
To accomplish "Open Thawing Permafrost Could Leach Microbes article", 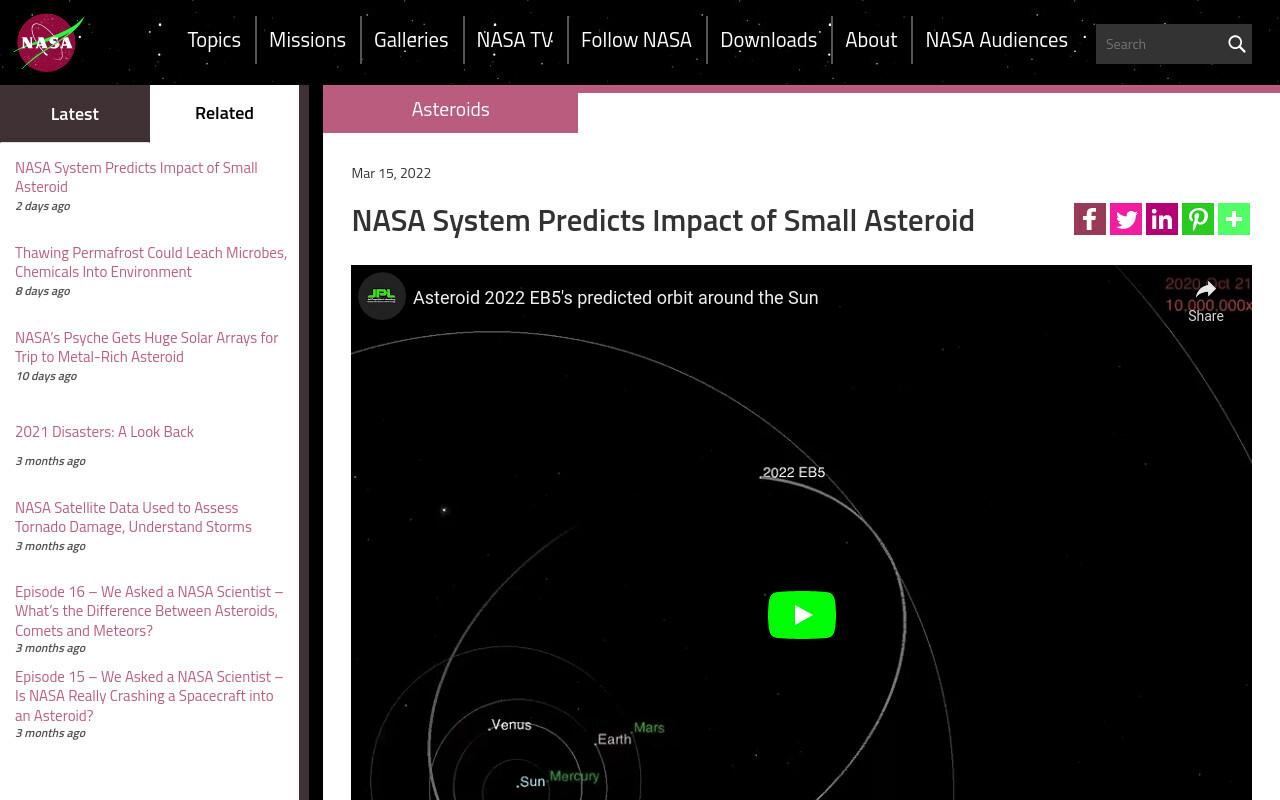I will point(151,262).
